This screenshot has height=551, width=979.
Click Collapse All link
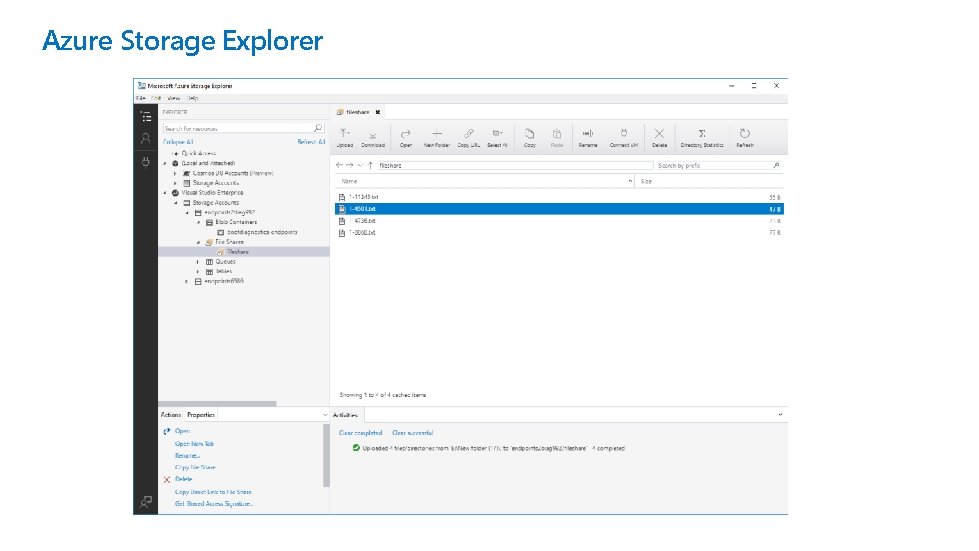pyautogui.click(x=178, y=142)
